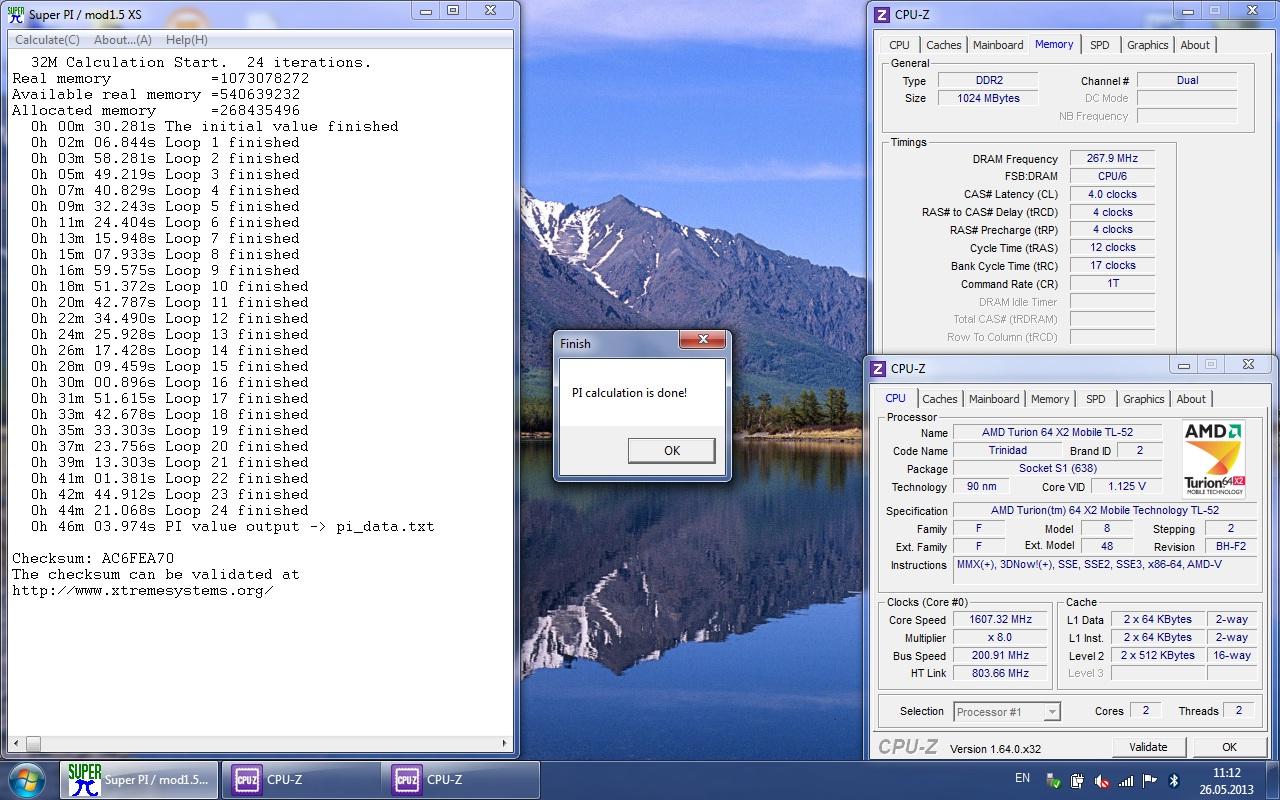Screen dimensions: 1280x800
Task: Open the About tab in the front CPU-Z window
Action: pyautogui.click(x=1191, y=399)
